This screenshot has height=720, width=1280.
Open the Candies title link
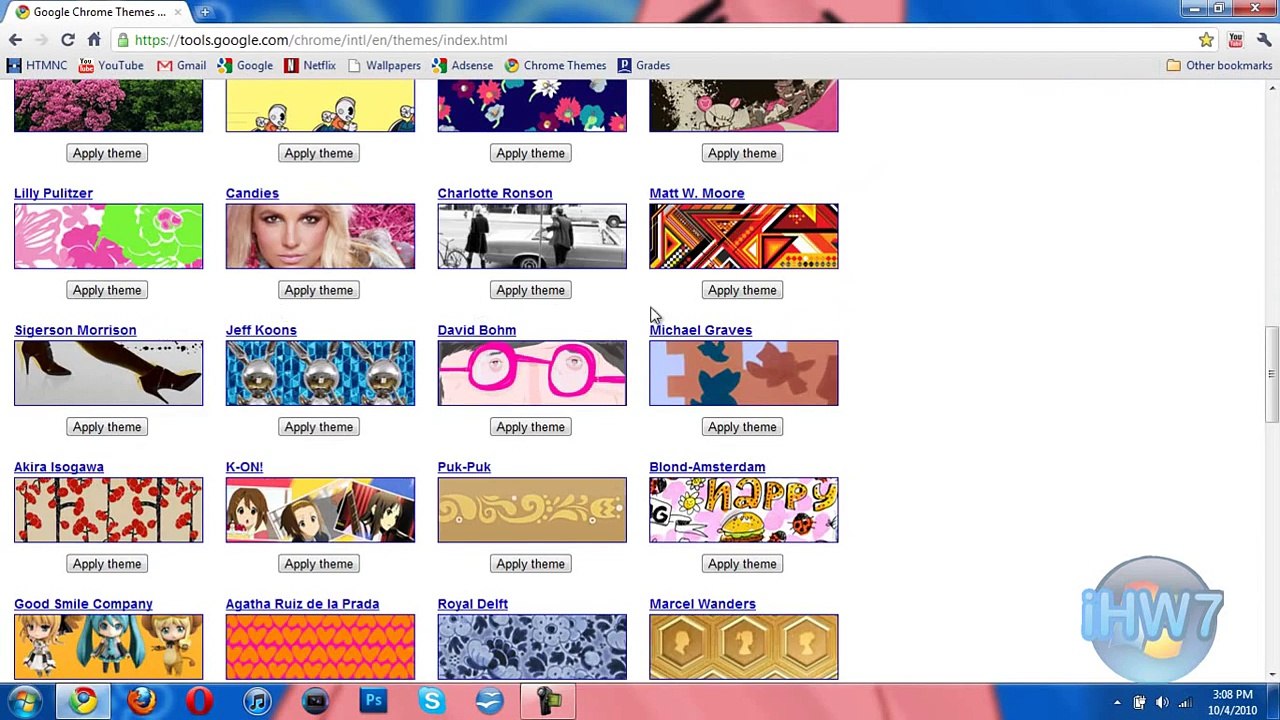click(252, 193)
